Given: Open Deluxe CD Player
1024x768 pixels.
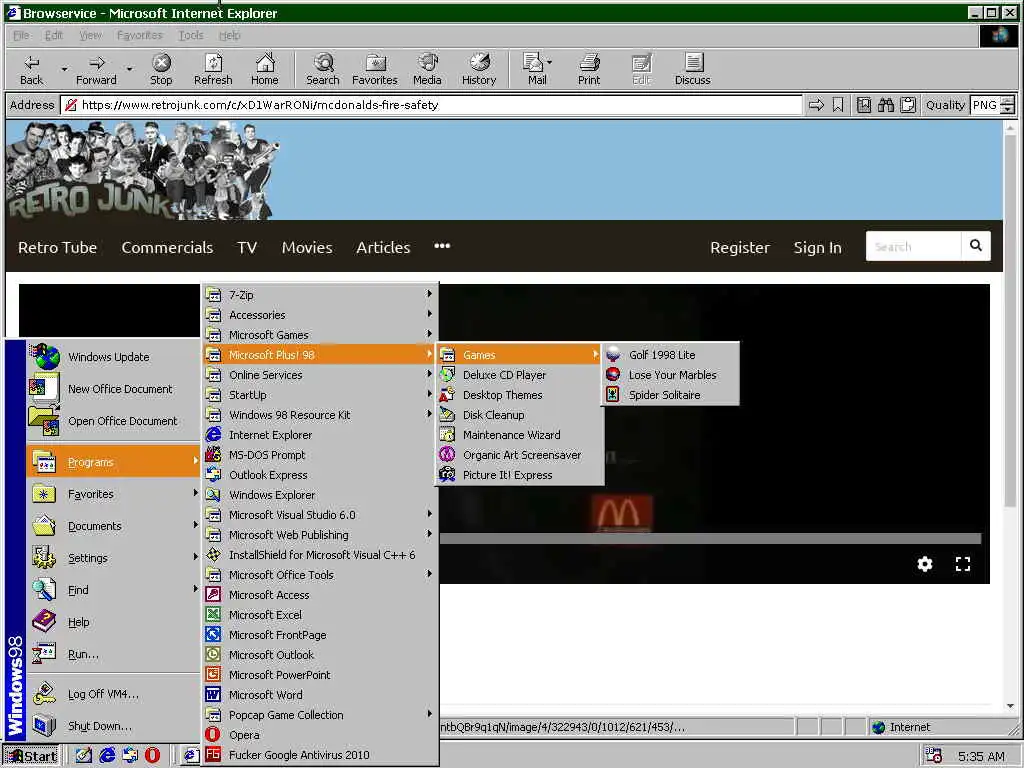Looking at the screenshot, I should click(x=519, y=375).
